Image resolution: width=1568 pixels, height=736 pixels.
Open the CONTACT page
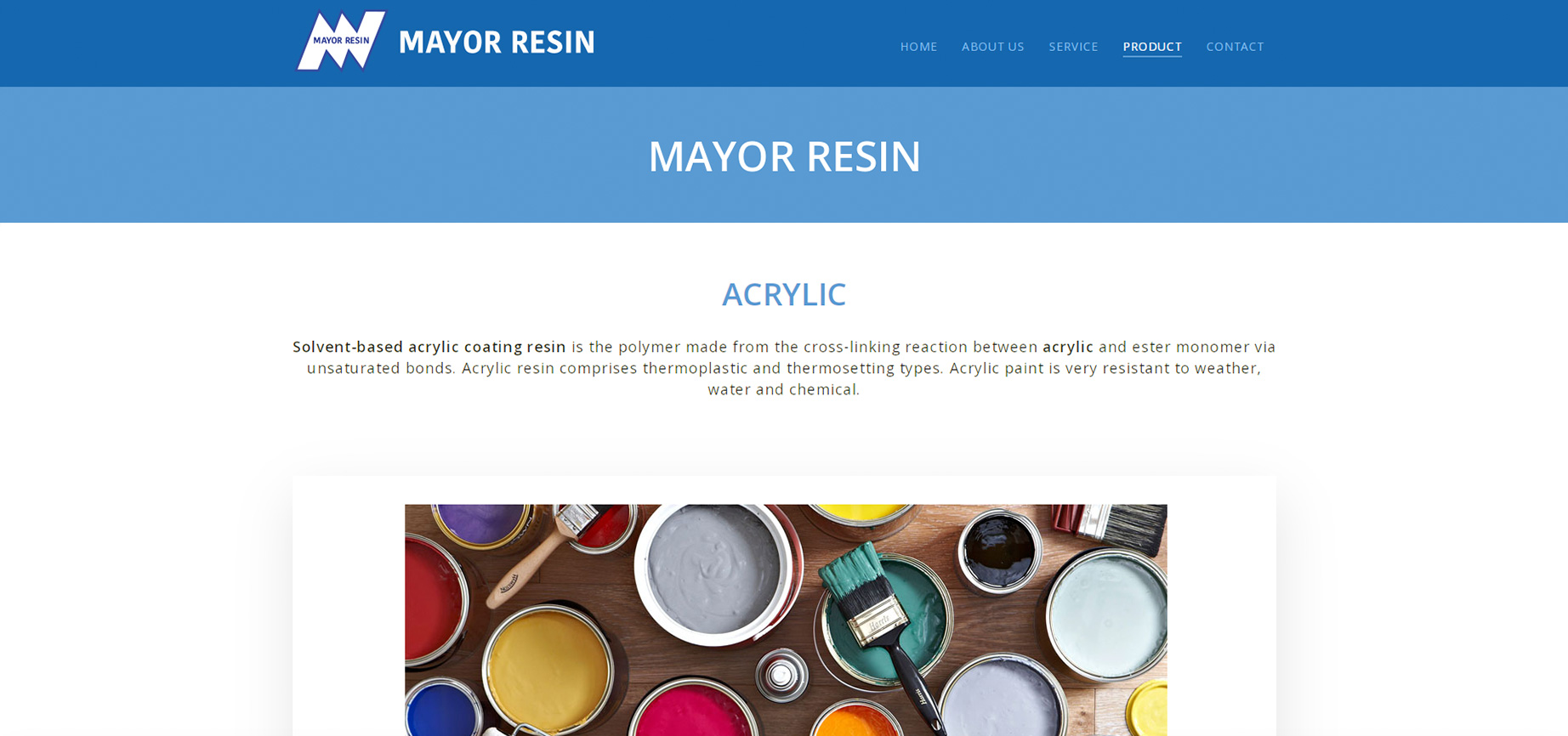click(1235, 47)
